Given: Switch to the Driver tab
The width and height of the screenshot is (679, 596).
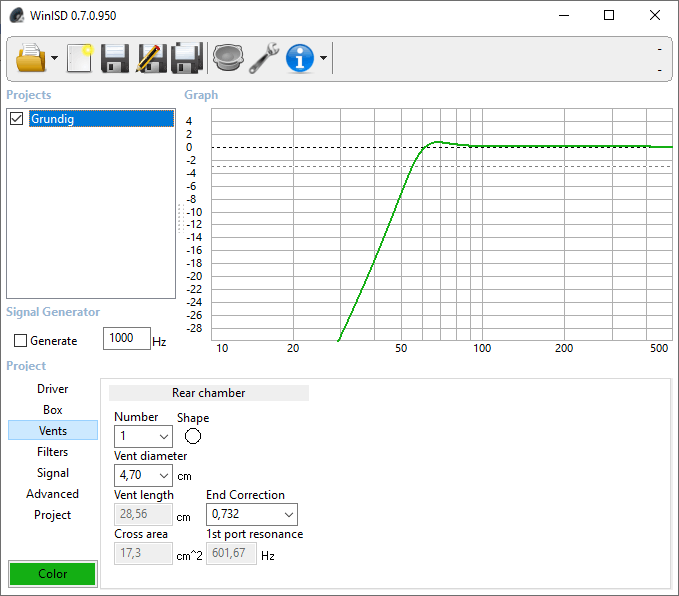Looking at the screenshot, I should [53, 389].
